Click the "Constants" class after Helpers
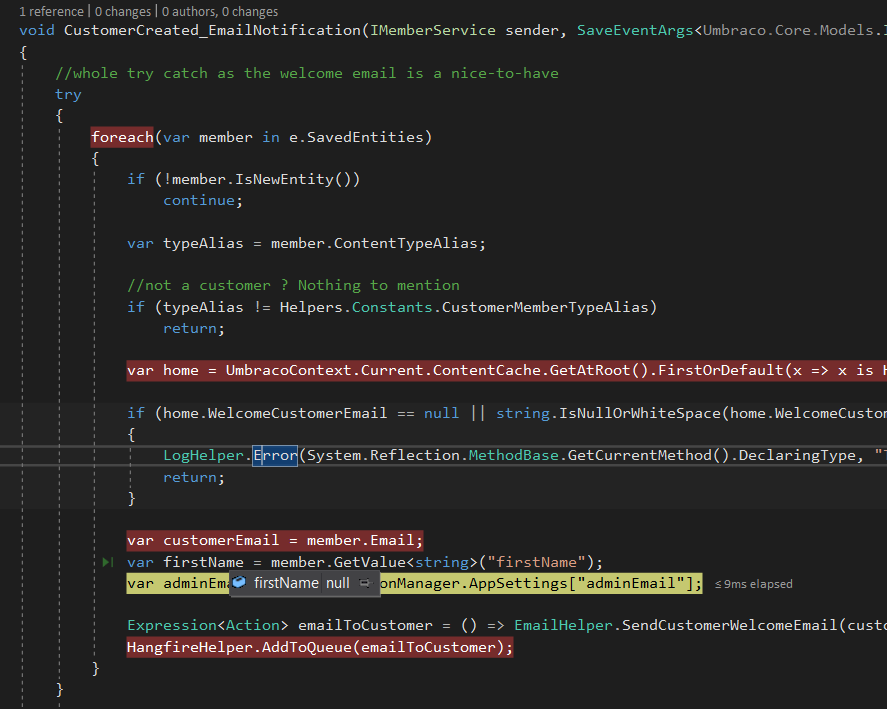Screen dimensions: 887x709 coord(392,307)
